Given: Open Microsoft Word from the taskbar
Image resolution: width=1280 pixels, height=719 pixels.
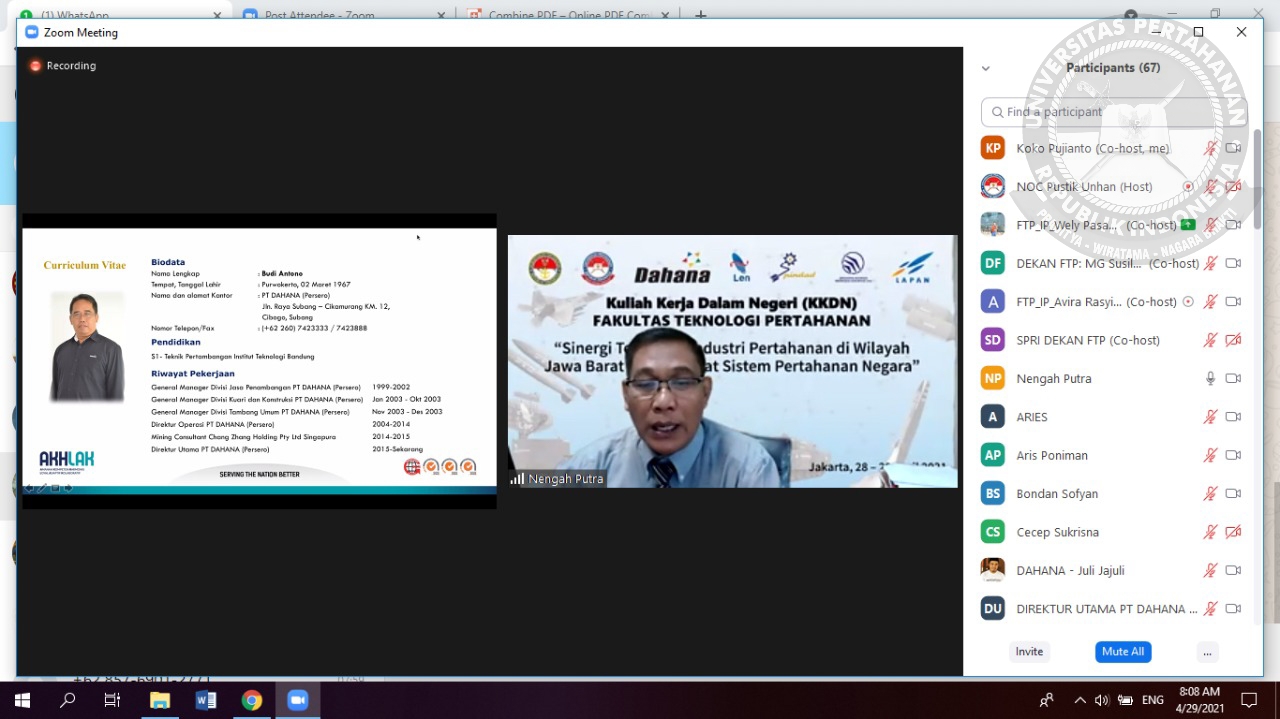Looking at the screenshot, I should pyautogui.click(x=206, y=700).
